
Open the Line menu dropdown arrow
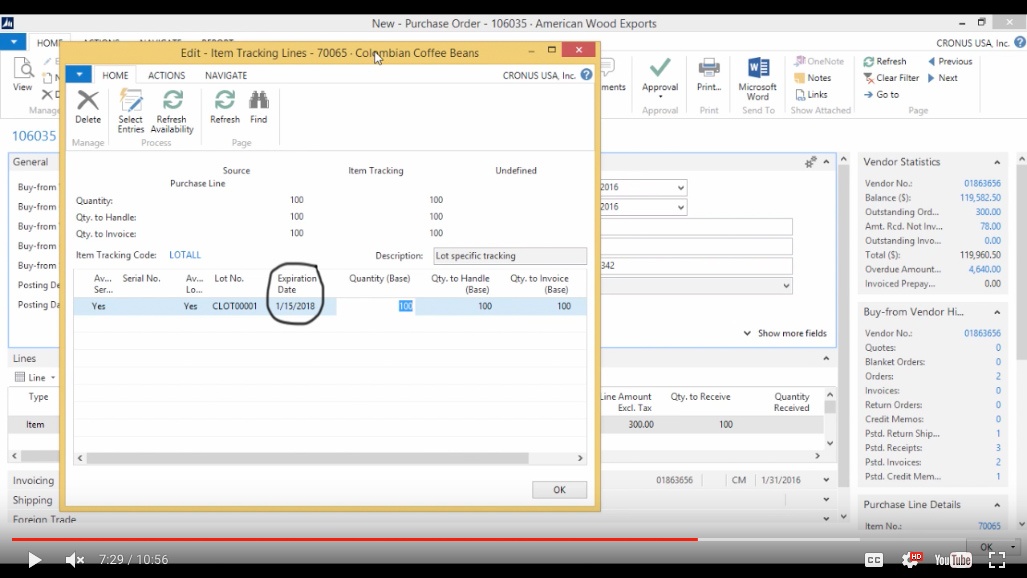click(x=53, y=377)
